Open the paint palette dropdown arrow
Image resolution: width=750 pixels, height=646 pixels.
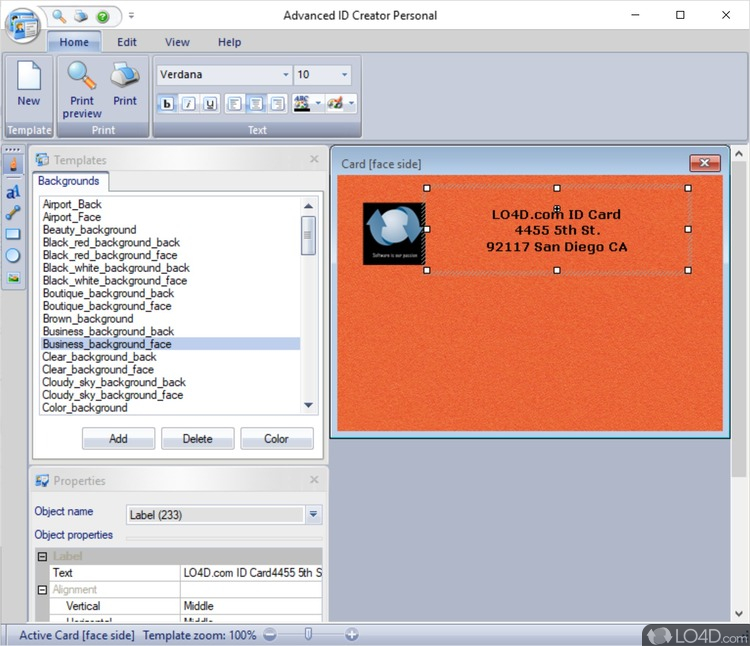point(352,103)
